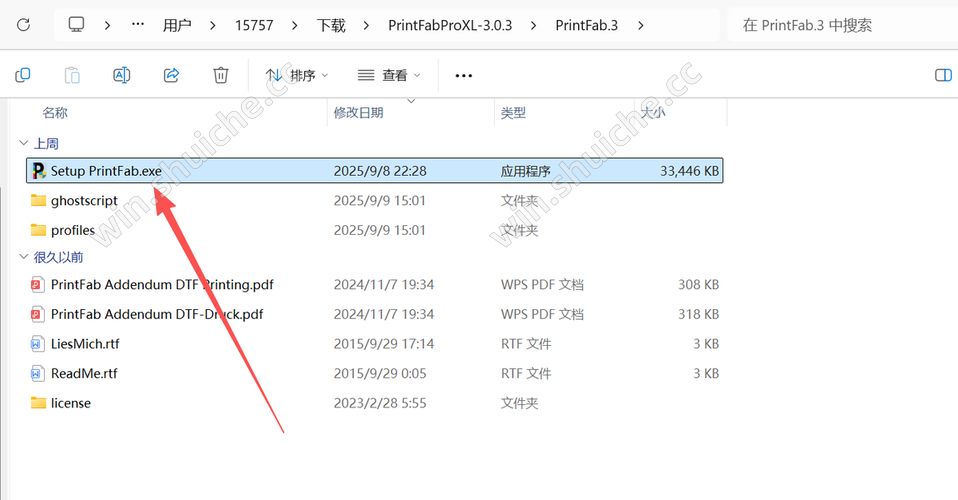The height and width of the screenshot is (500, 958).
Task: Select PrintFab Addendum DTF Printing.pdf file name
Action: (162, 284)
